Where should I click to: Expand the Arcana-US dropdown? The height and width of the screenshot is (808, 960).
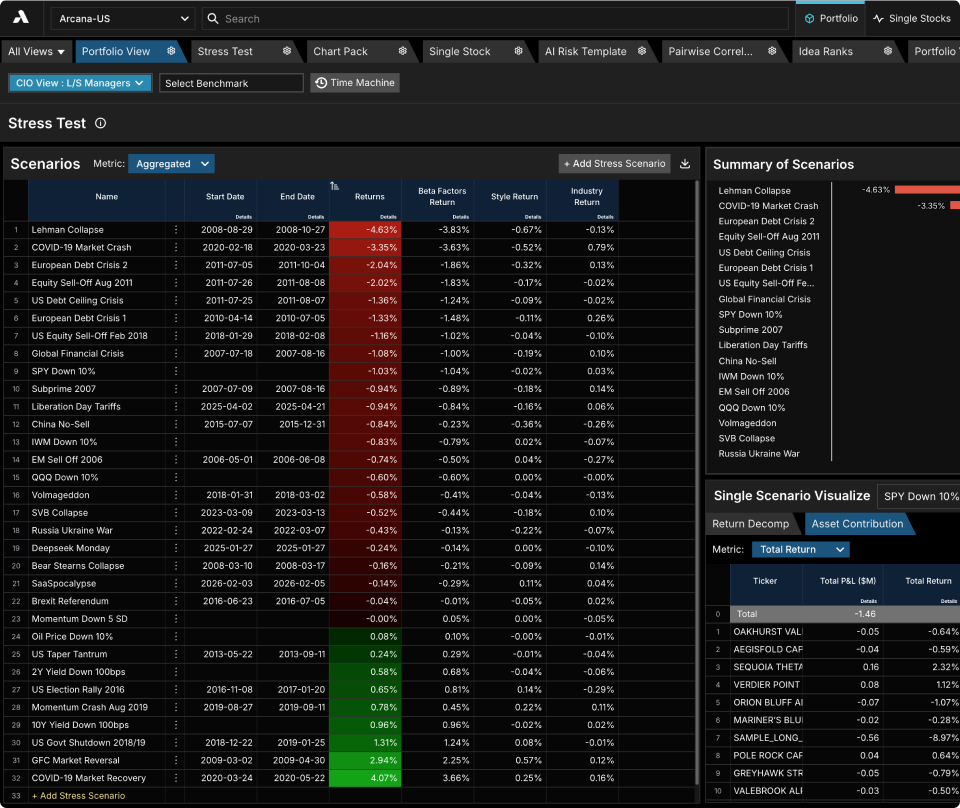tap(122, 18)
